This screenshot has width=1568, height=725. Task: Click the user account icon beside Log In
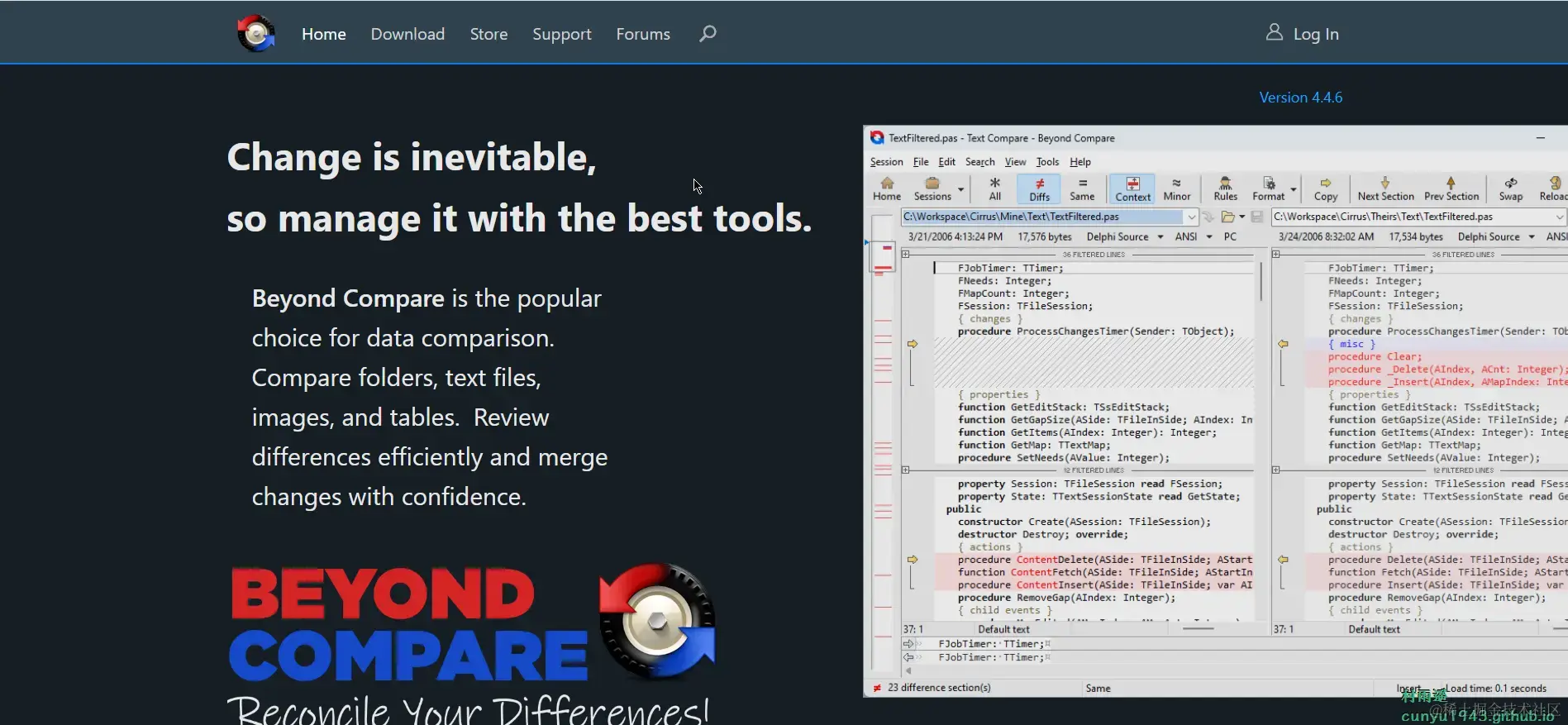pyautogui.click(x=1275, y=32)
